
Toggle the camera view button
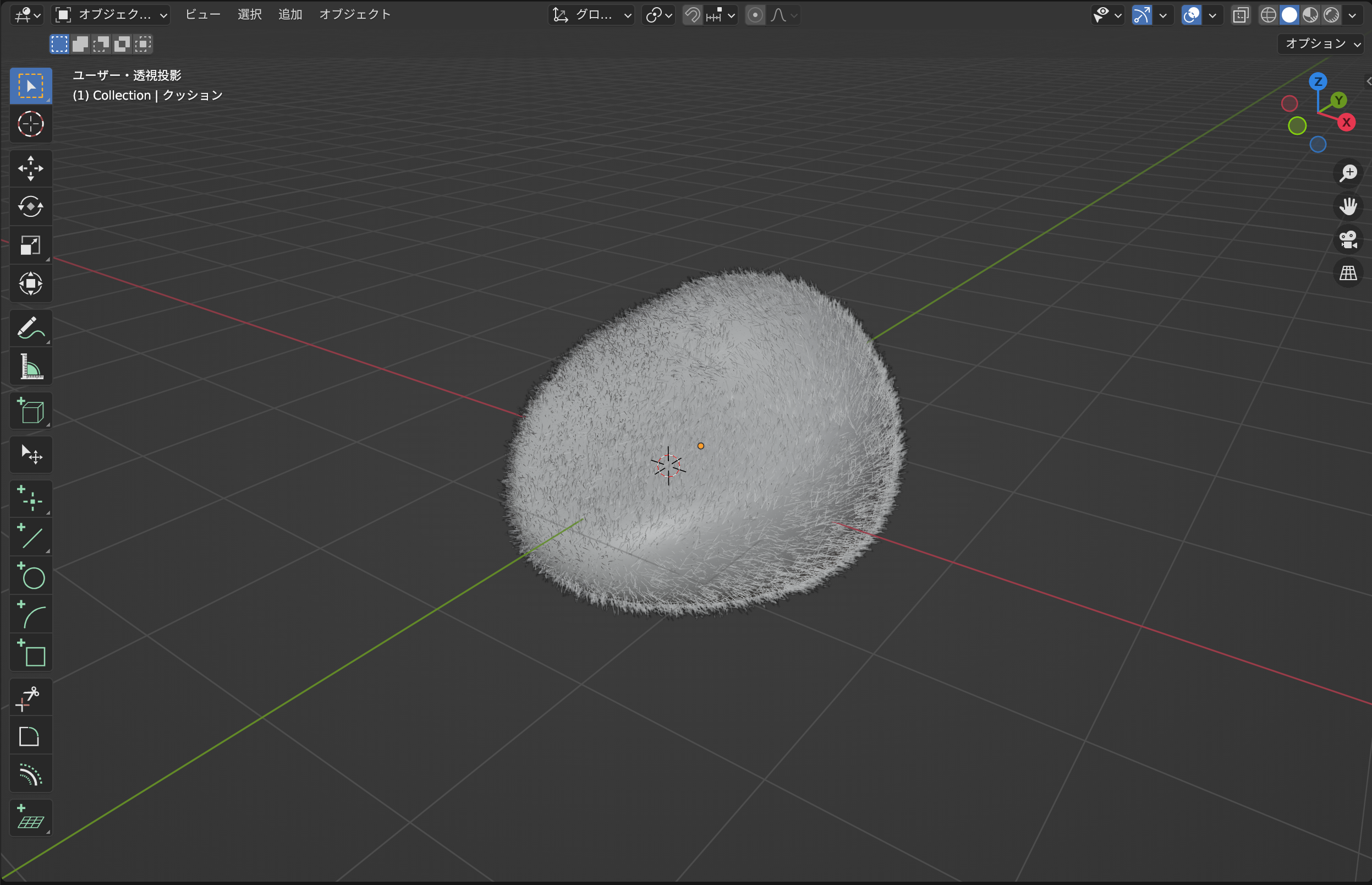[1348, 239]
